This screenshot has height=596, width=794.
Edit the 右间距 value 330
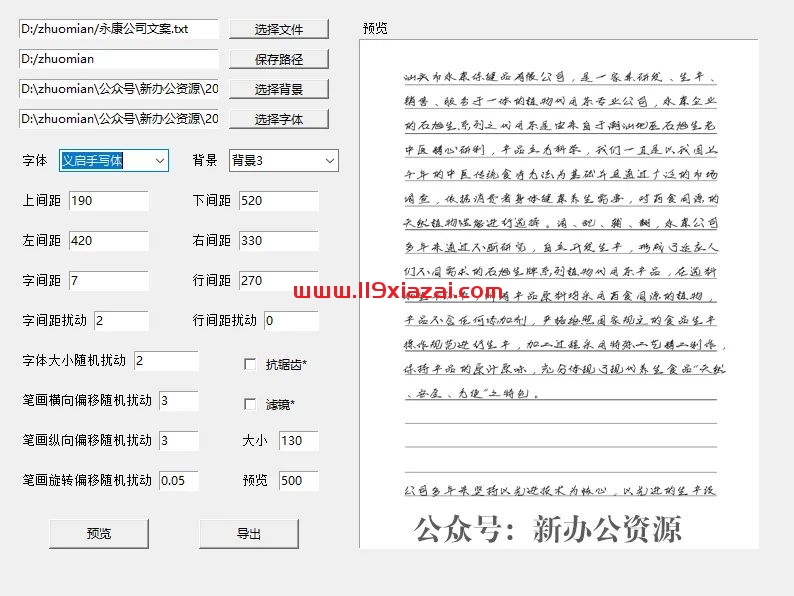tap(279, 241)
